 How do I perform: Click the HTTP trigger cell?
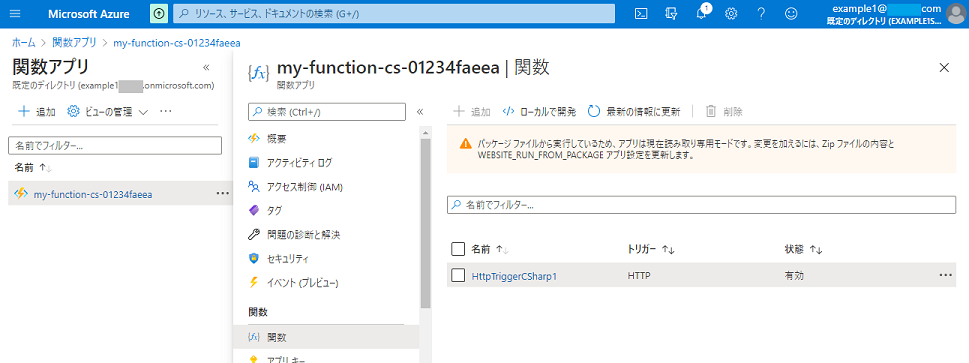639,276
